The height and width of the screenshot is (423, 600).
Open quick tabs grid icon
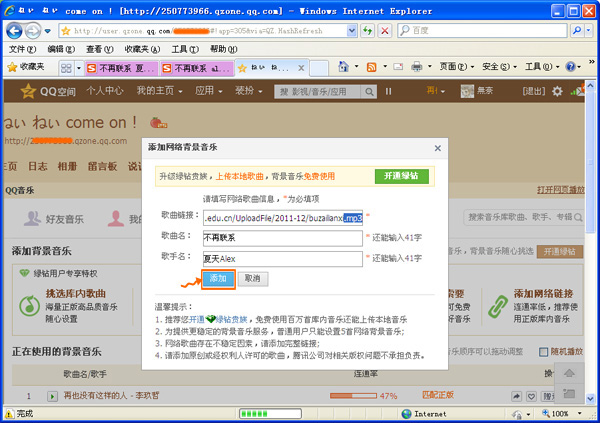point(66,68)
